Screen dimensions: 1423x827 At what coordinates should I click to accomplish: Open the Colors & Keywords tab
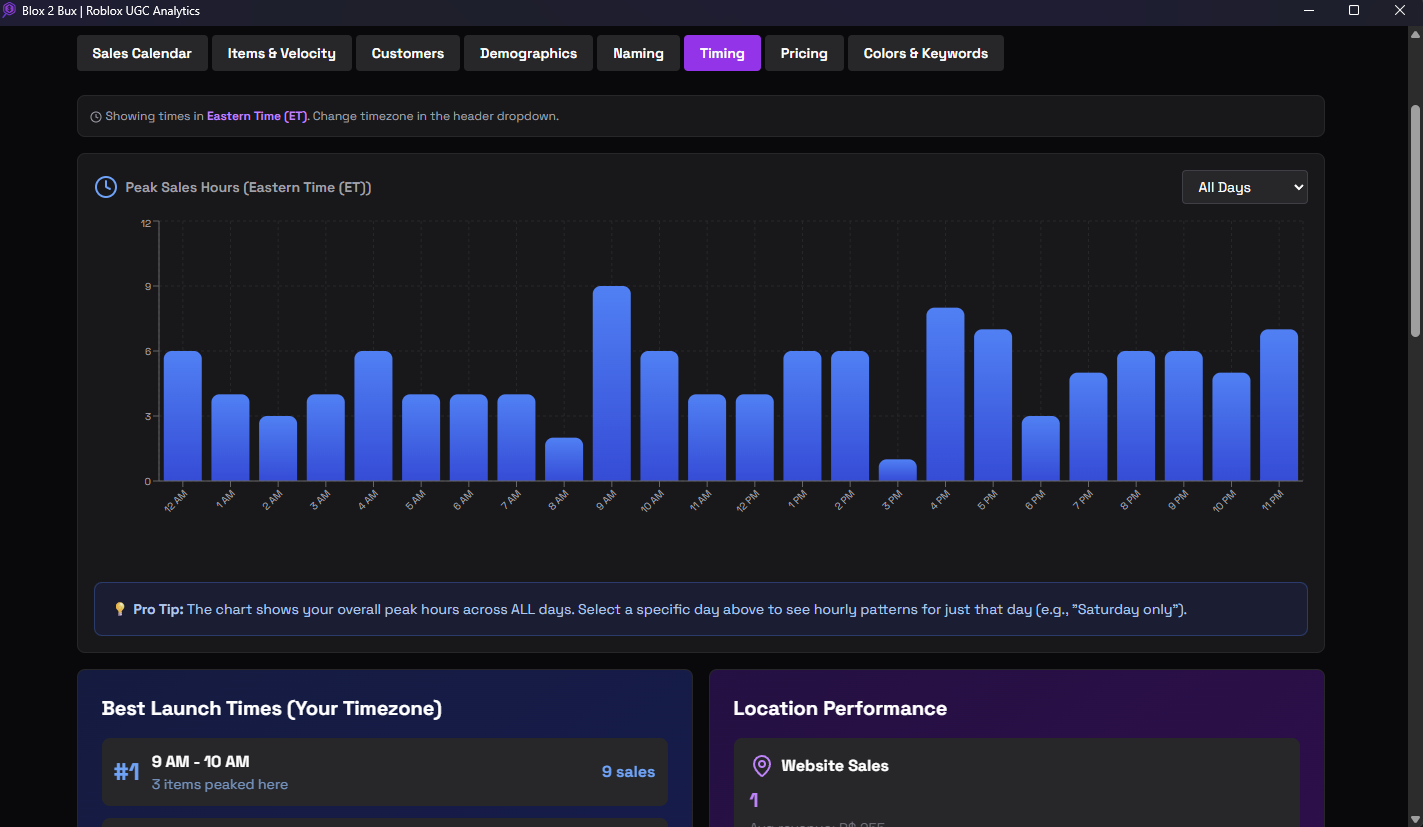pyautogui.click(x=926, y=53)
